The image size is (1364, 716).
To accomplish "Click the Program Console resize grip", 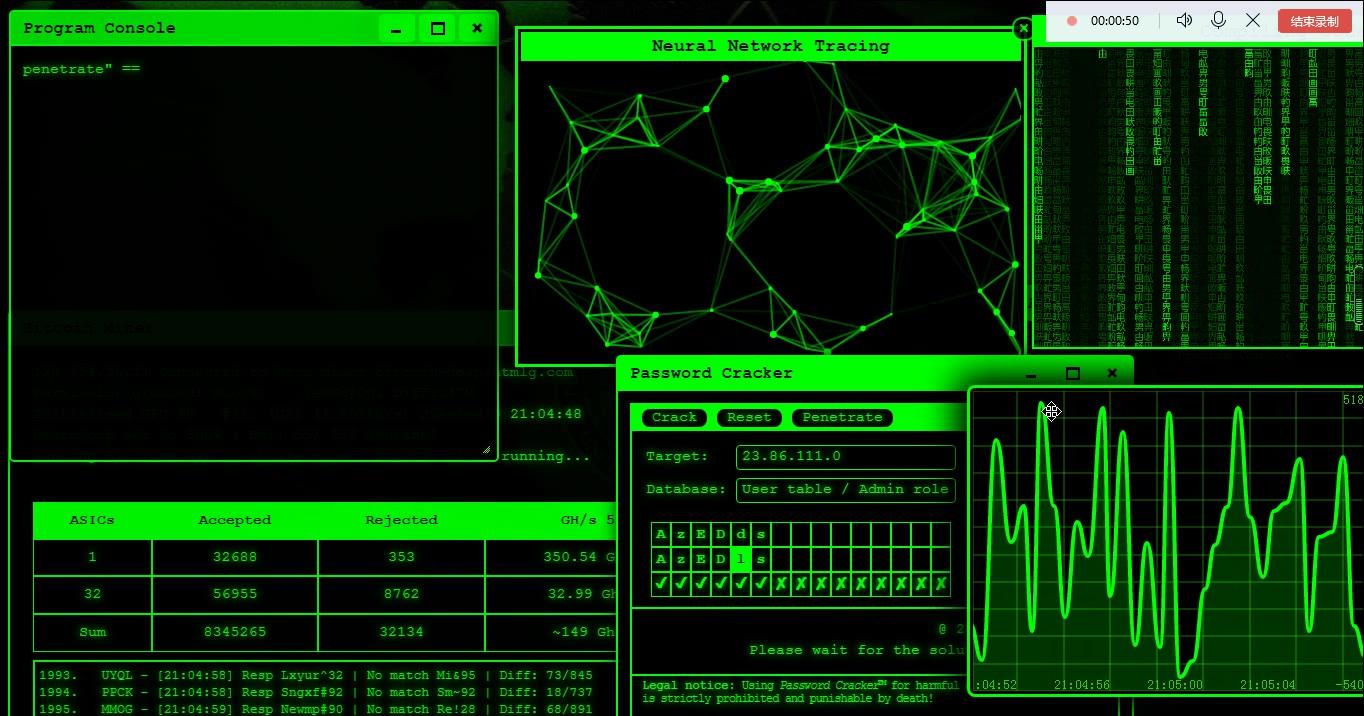I will point(487,450).
